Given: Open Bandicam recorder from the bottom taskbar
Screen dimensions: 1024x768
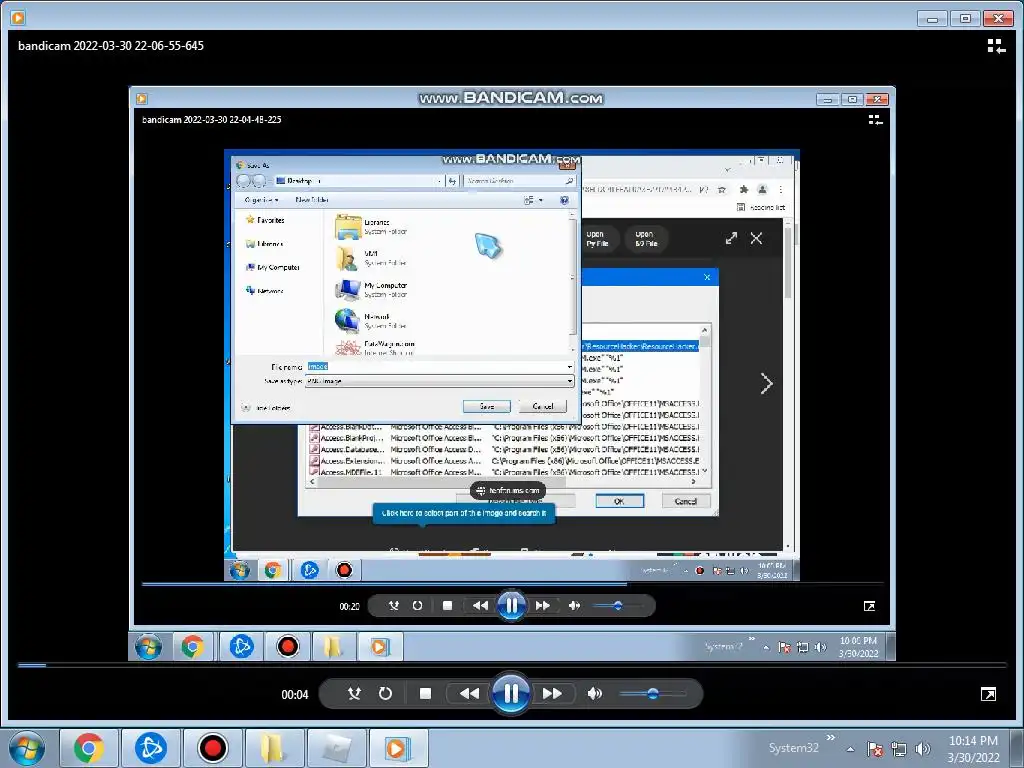Looking at the screenshot, I should coord(213,748).
